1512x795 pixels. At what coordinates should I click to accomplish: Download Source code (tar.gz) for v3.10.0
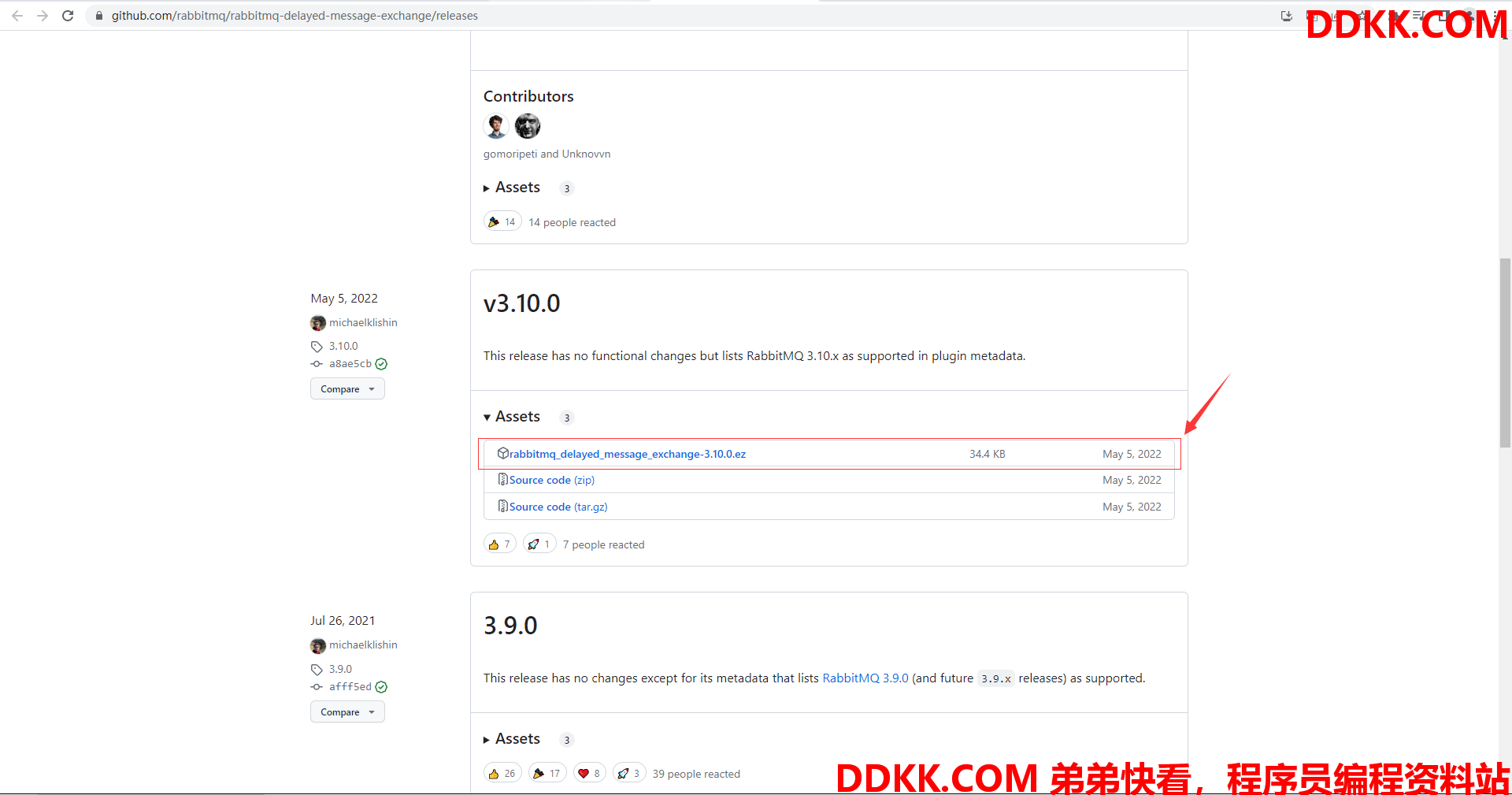pos(558,507)
